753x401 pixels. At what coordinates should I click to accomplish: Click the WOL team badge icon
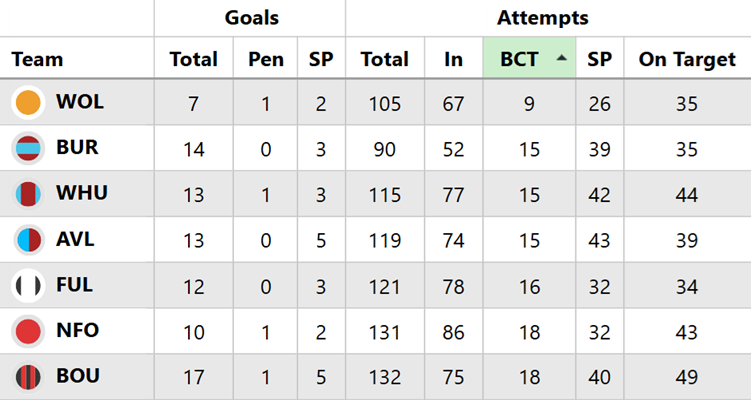pyautogui.click(x=28, y=103)
